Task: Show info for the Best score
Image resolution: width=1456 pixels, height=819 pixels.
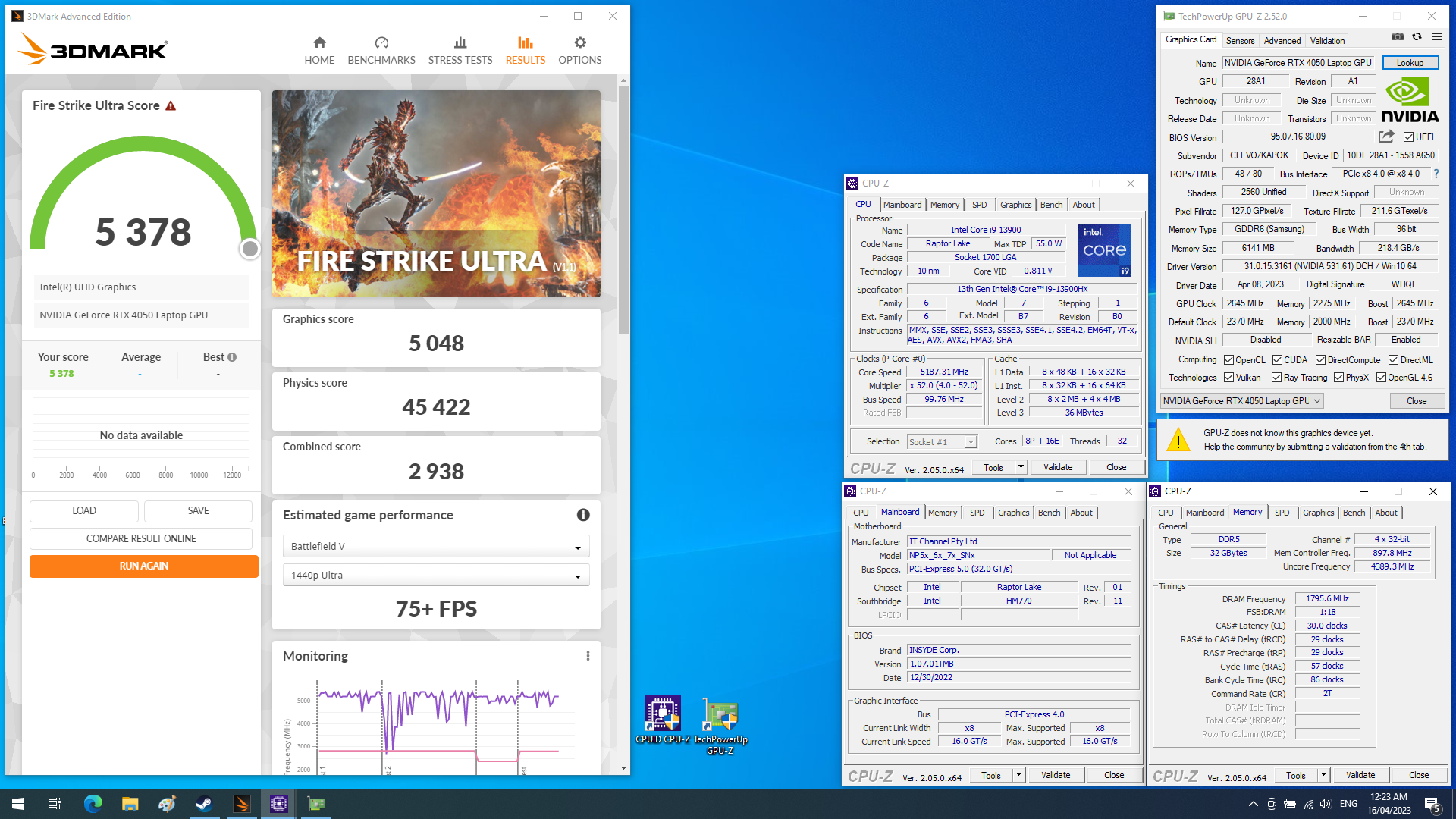Action: [232, 357]
